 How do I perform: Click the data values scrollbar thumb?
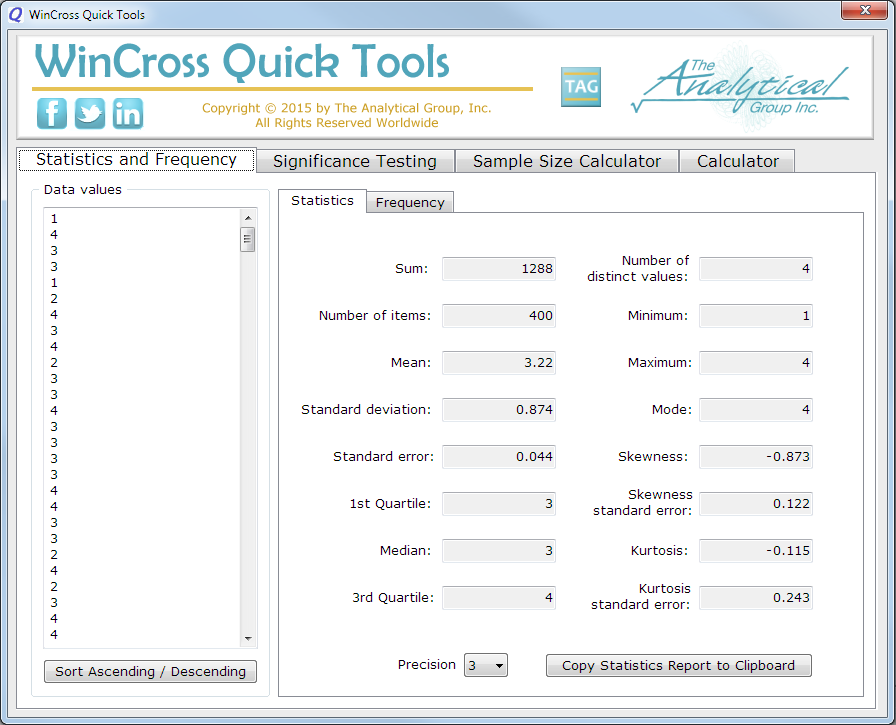247,239
